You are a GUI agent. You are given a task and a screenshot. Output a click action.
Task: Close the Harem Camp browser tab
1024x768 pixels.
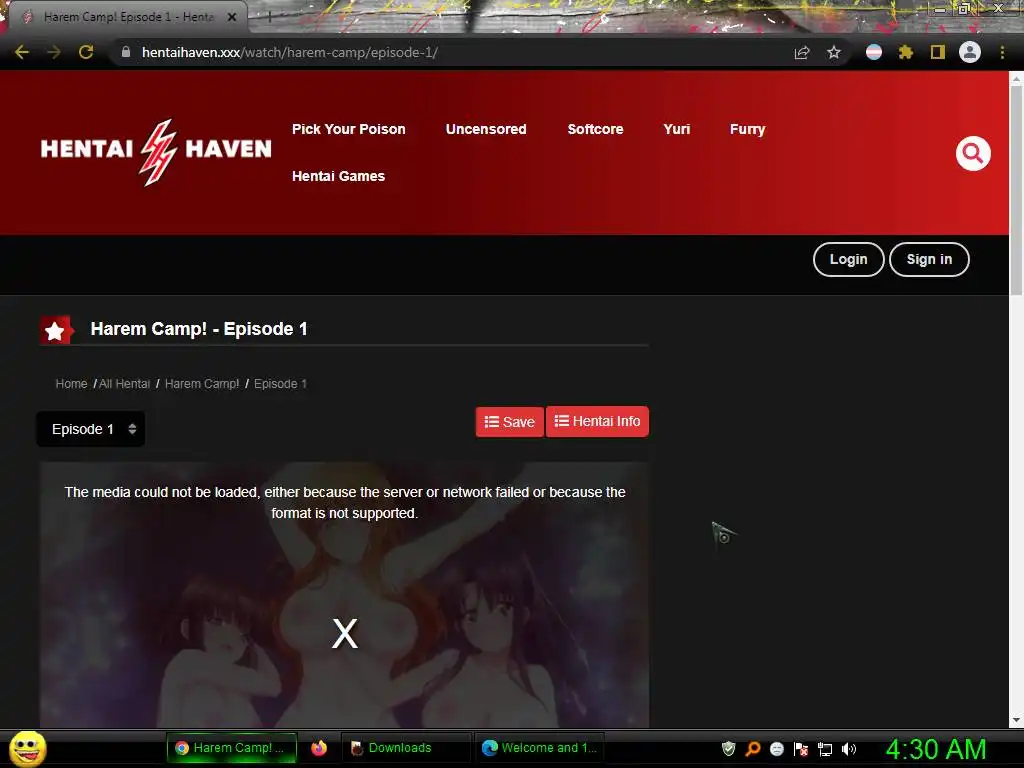click(232, 18)
